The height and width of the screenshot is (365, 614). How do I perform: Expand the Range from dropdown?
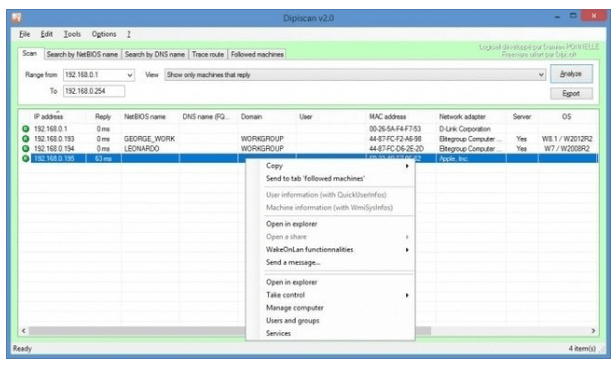click(x=130, y=75)
